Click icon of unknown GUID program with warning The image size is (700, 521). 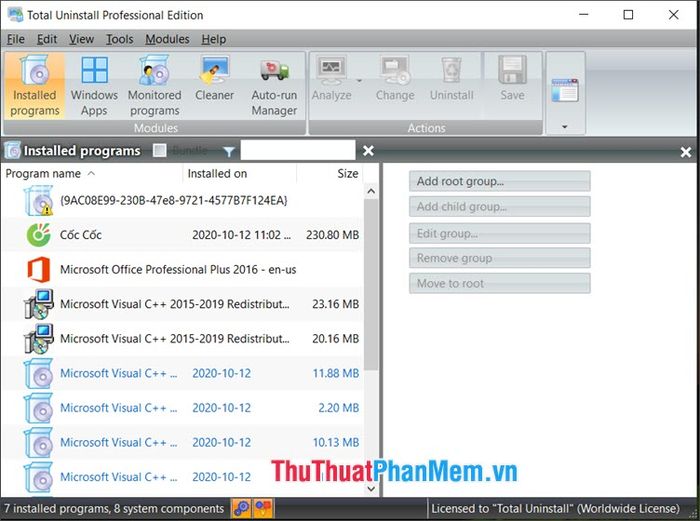pyautogui.click(x=38, y=200)
